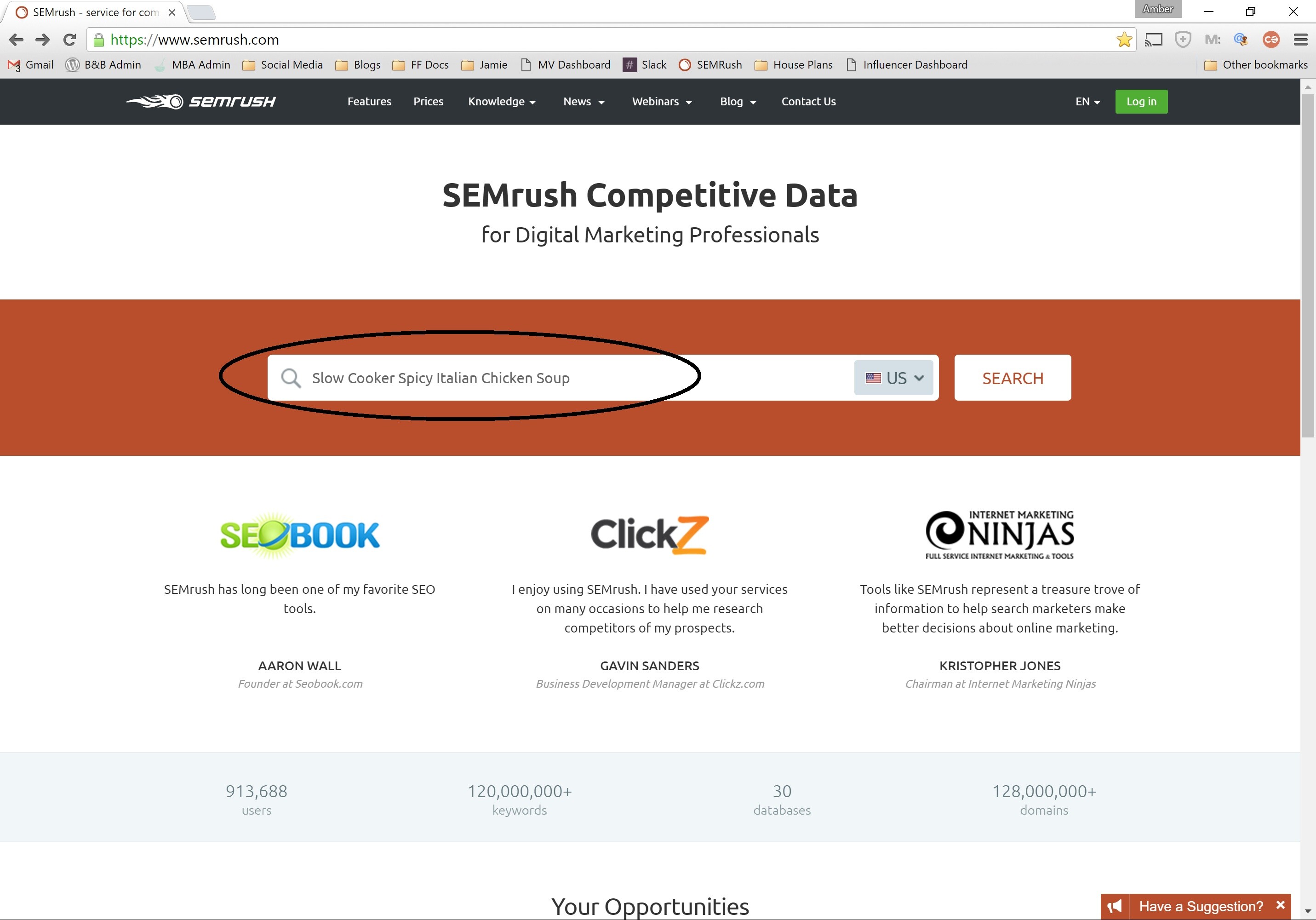Go to Contact Us page
This screenshot has width=1316, height=920.
808,102
